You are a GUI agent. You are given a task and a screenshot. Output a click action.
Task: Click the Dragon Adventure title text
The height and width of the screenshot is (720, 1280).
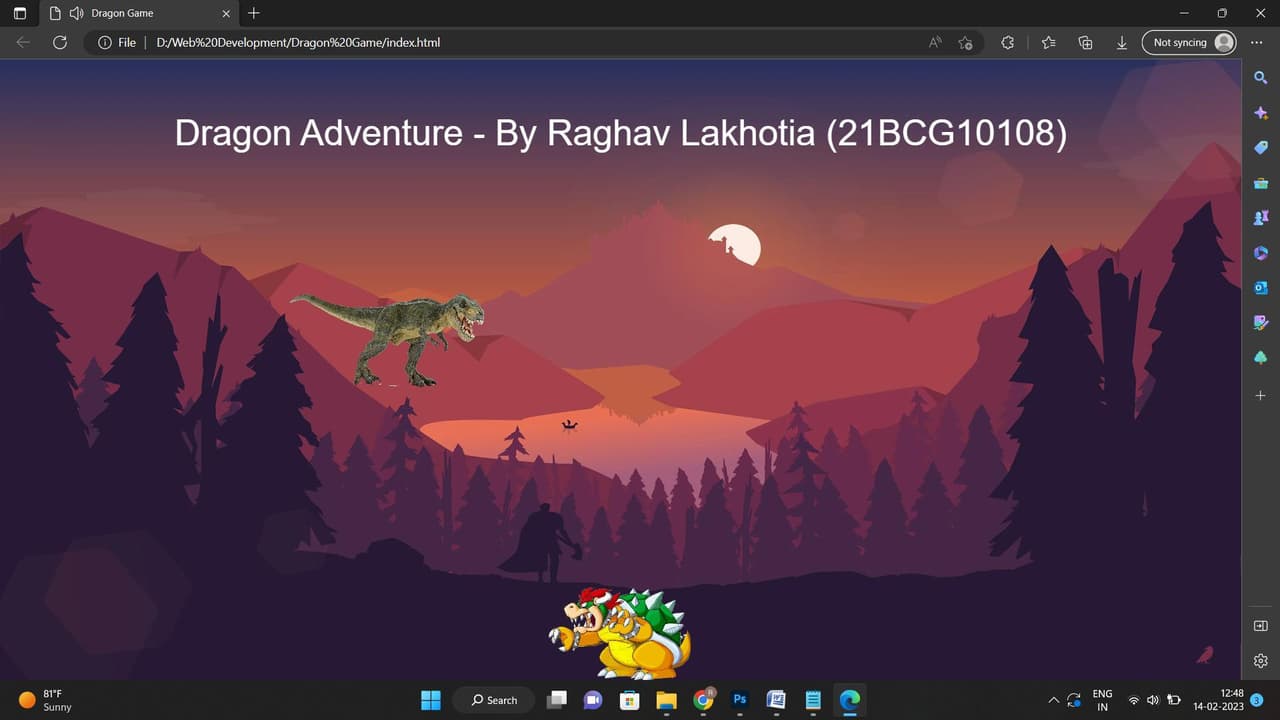[x=620, y=133]
